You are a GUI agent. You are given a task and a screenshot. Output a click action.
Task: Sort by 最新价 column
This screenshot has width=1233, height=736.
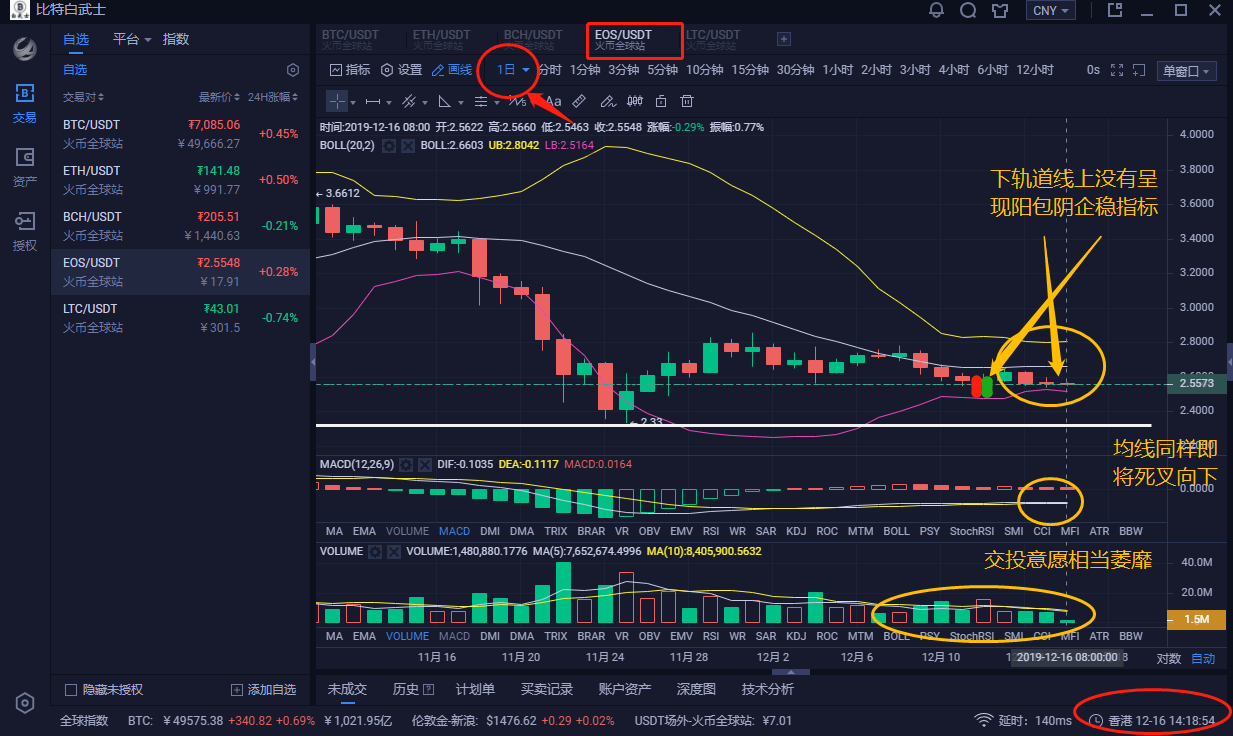219,97
